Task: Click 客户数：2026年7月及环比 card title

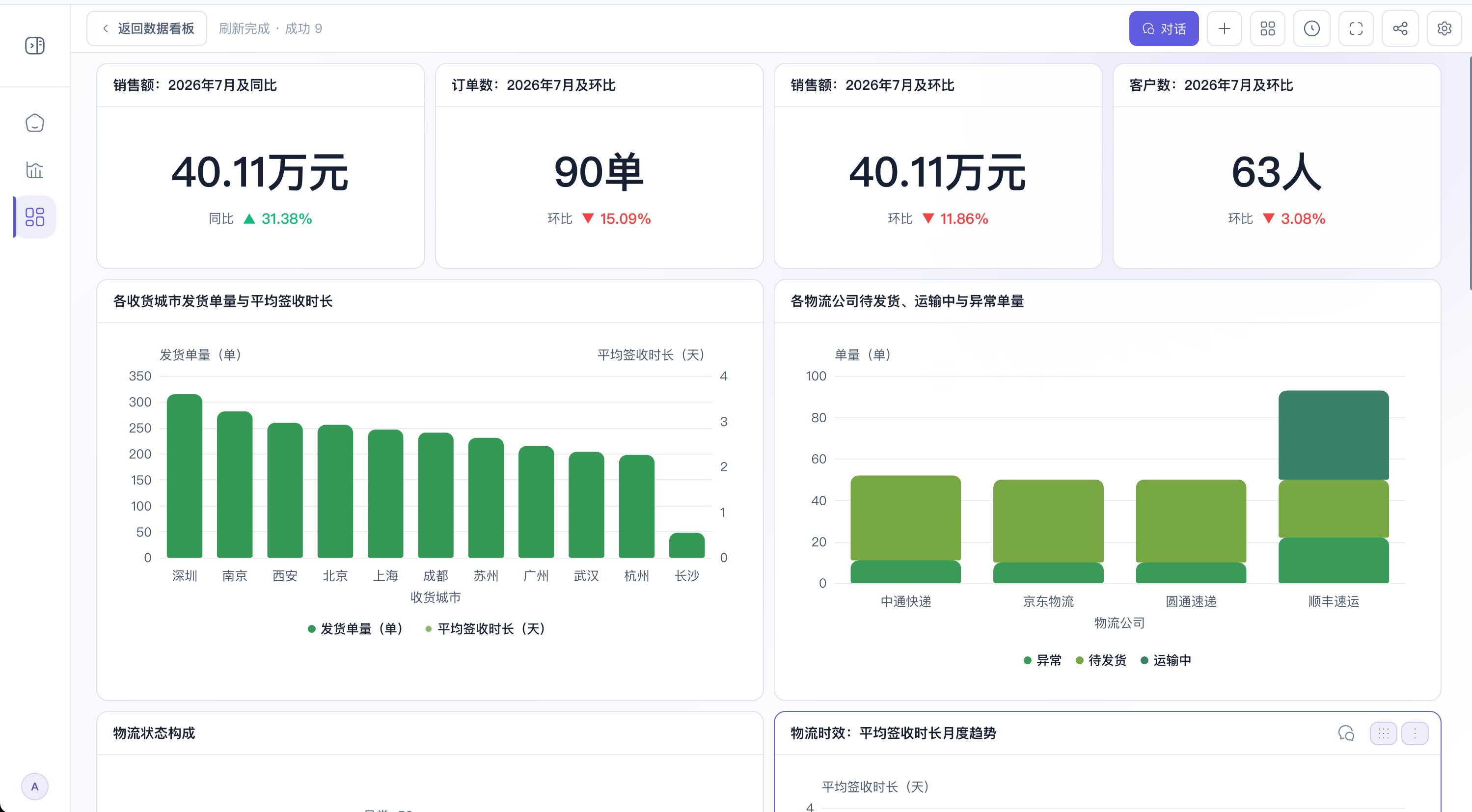Action: pos(1211,85)
